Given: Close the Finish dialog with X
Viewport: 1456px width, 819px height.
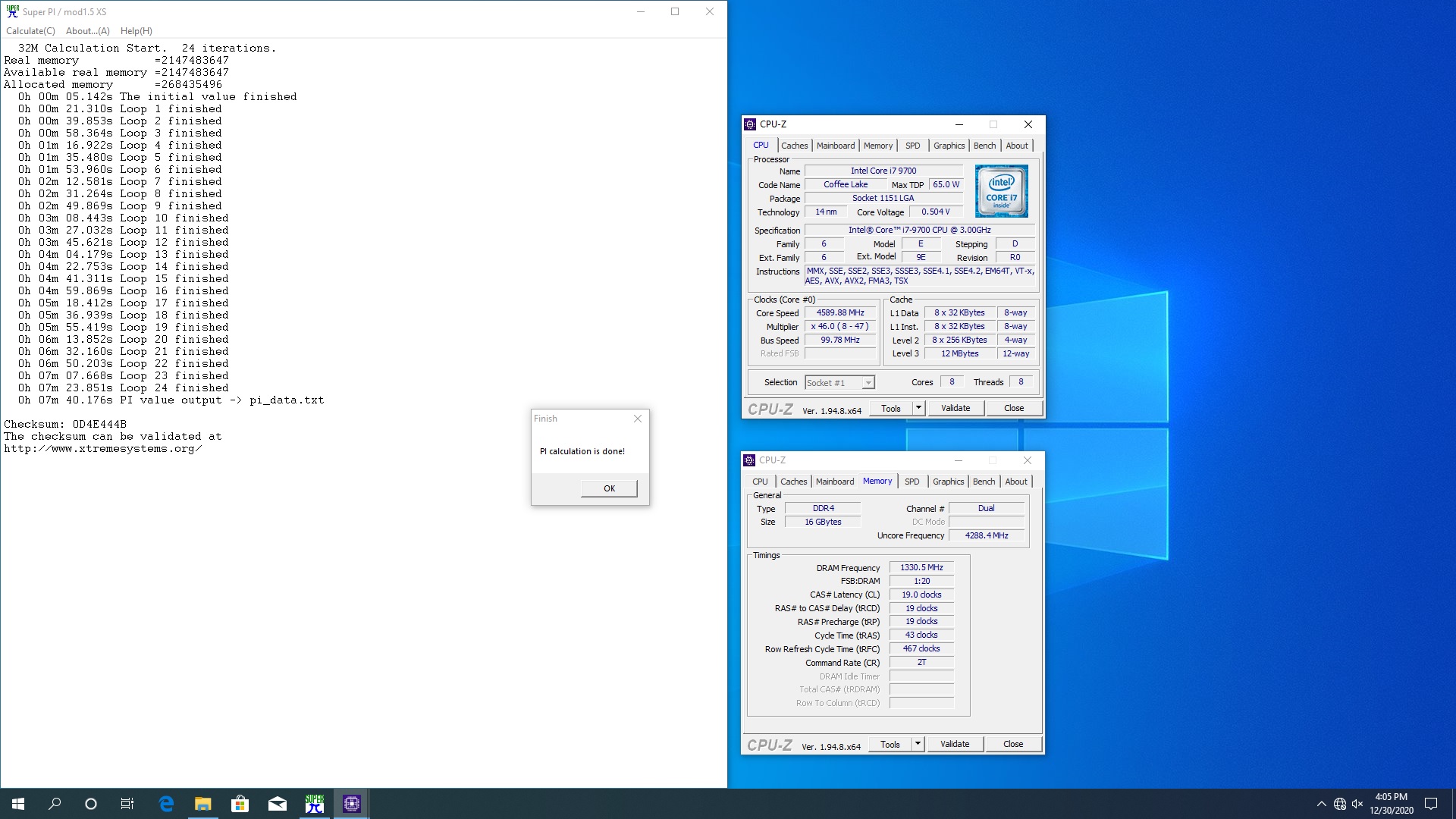Looking at the screenshot, I should 638,419.
